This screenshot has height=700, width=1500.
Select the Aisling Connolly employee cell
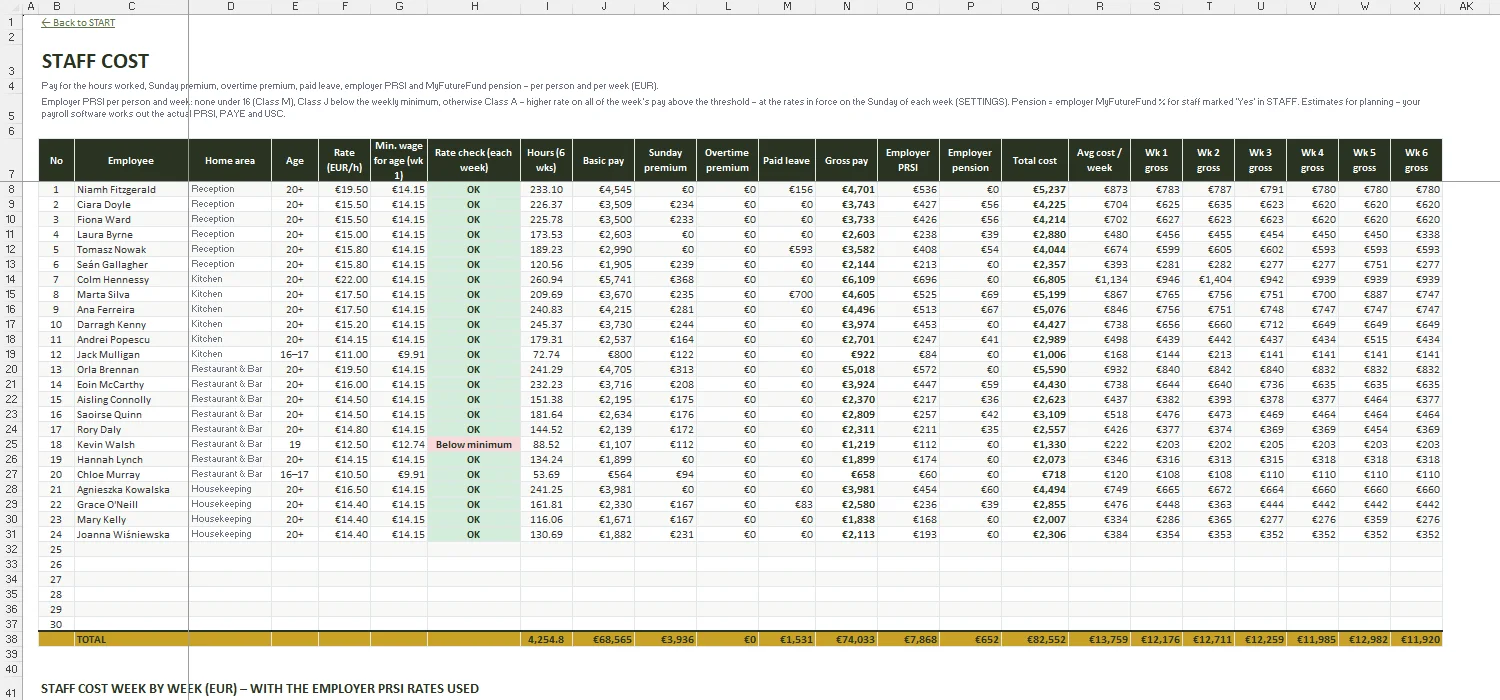click(x=131, y=399)
